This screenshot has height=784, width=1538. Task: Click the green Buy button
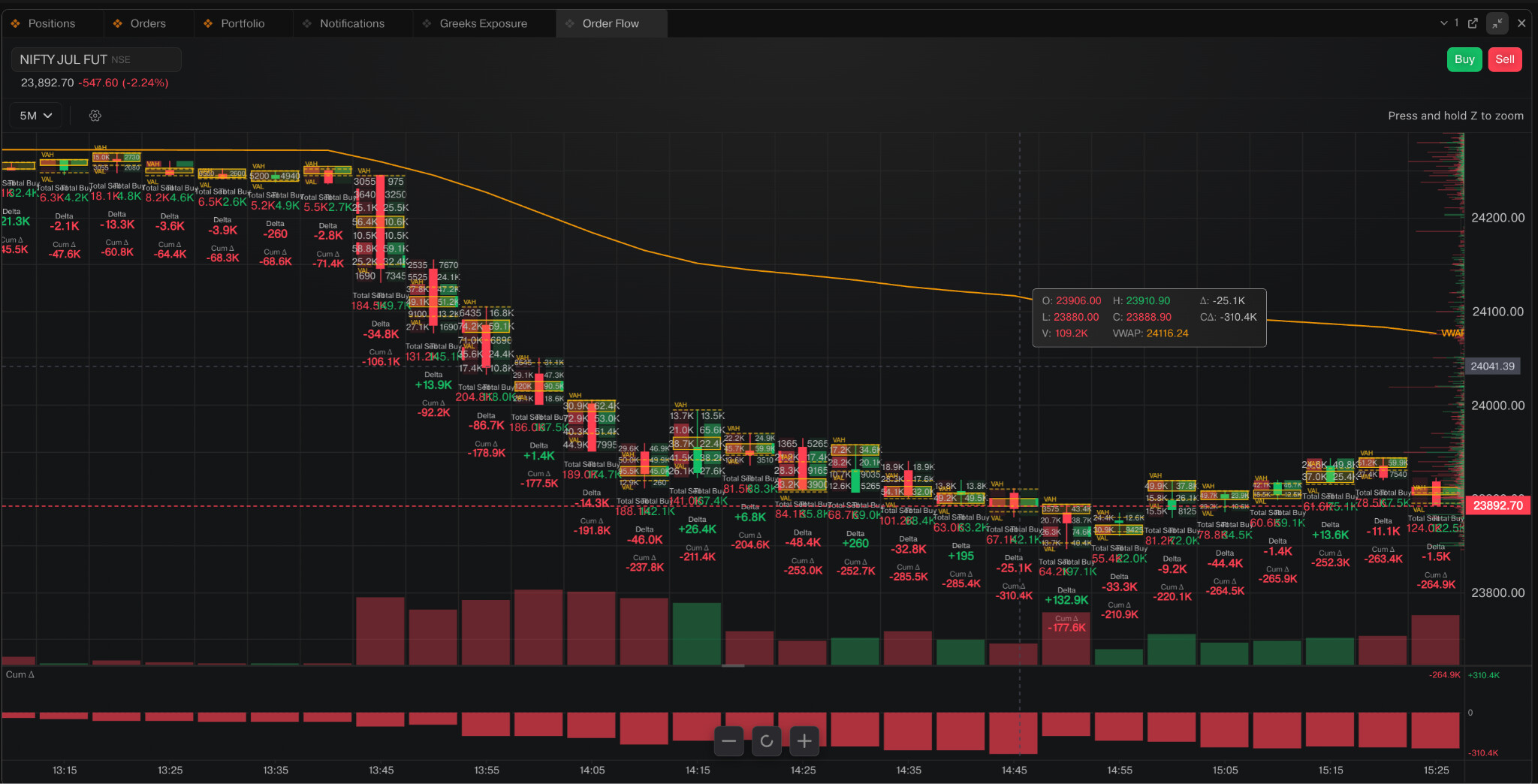pos(1464,59)
